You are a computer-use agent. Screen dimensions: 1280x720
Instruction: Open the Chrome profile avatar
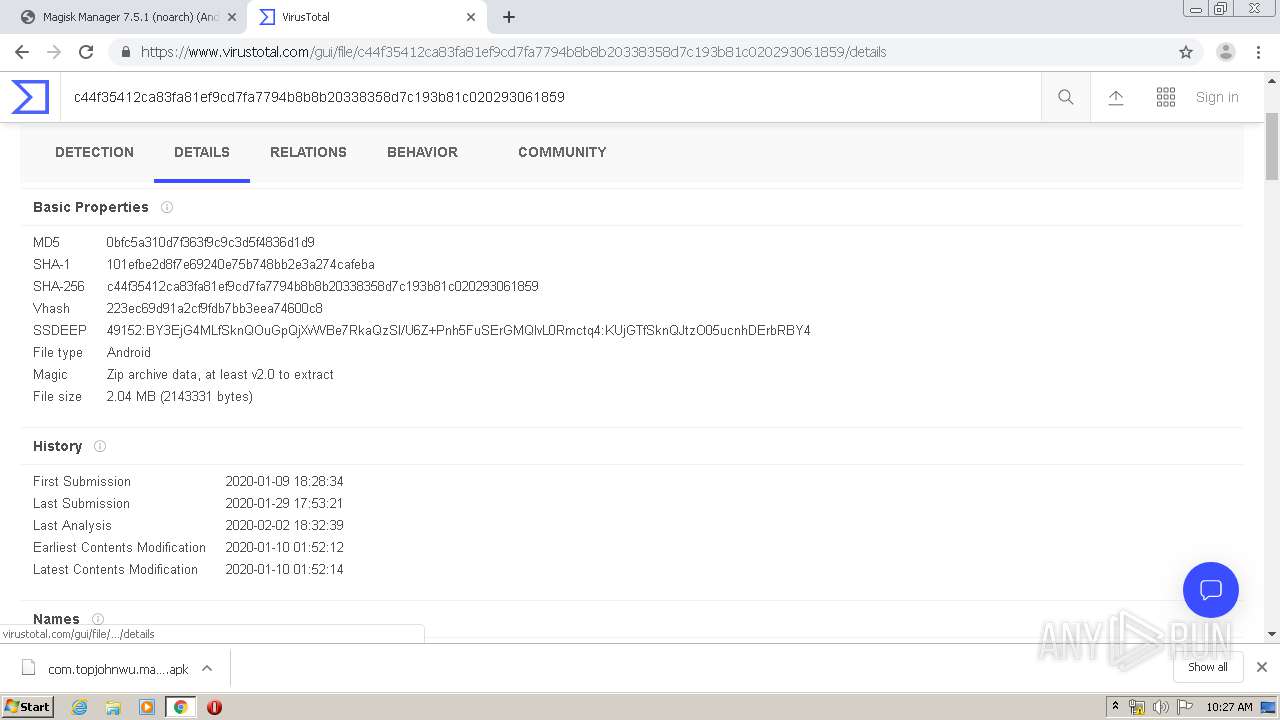[1226, 52]
